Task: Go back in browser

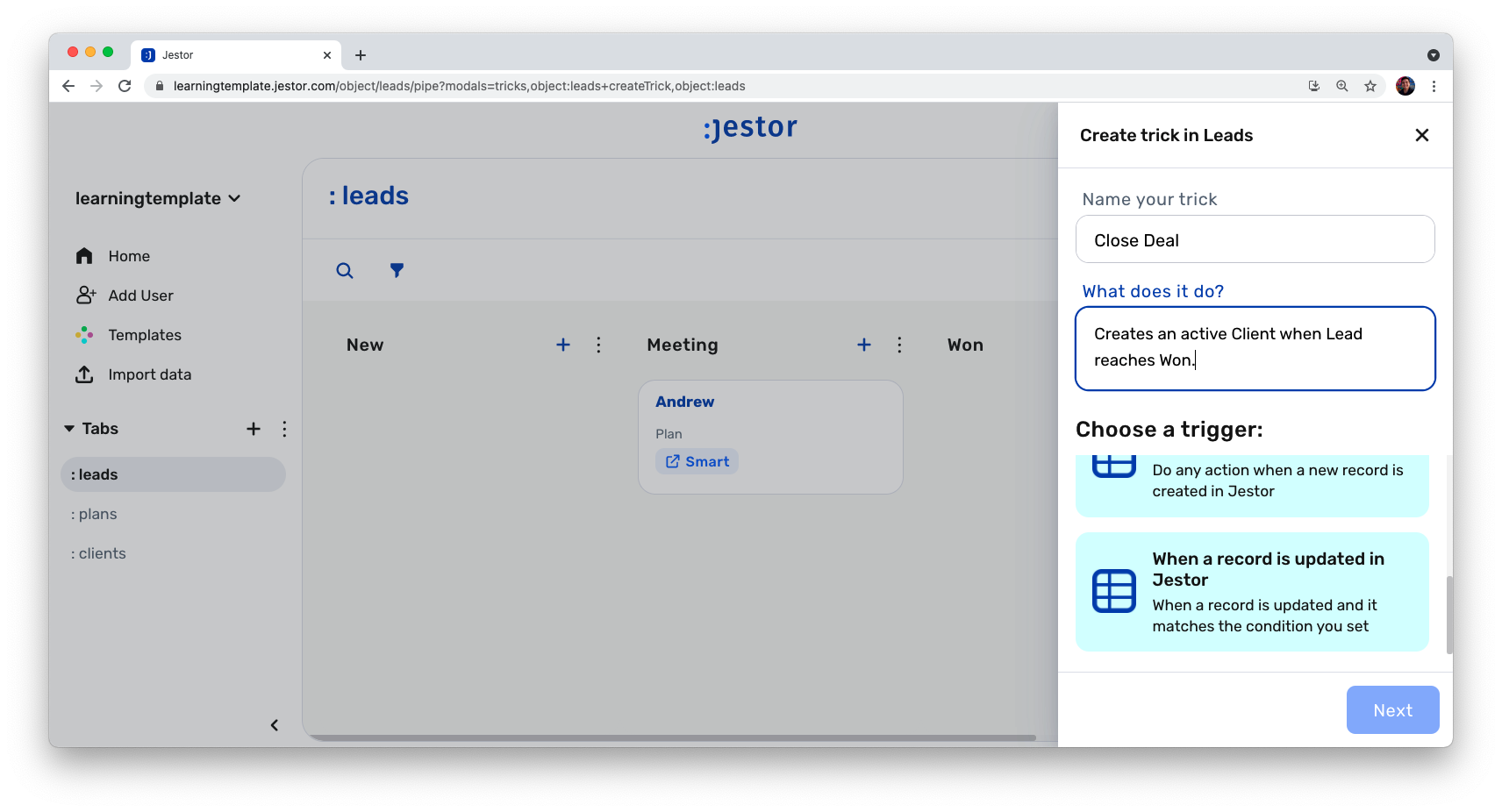Action: (x=68, y=86)
